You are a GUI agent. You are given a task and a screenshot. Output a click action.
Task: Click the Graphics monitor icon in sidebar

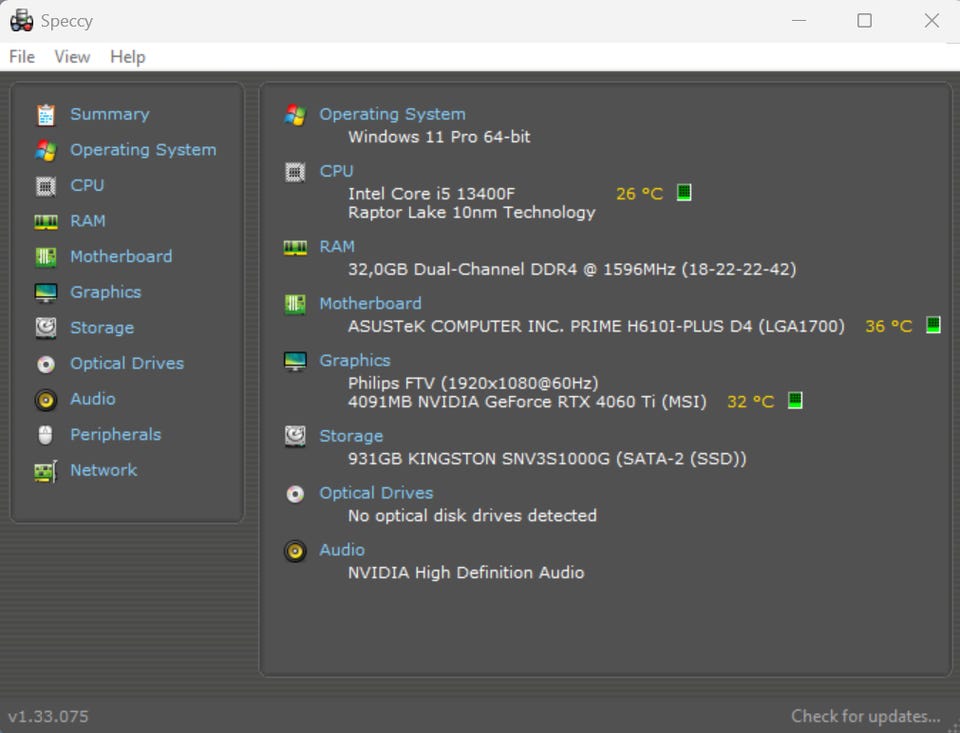(x=46, y=293)
